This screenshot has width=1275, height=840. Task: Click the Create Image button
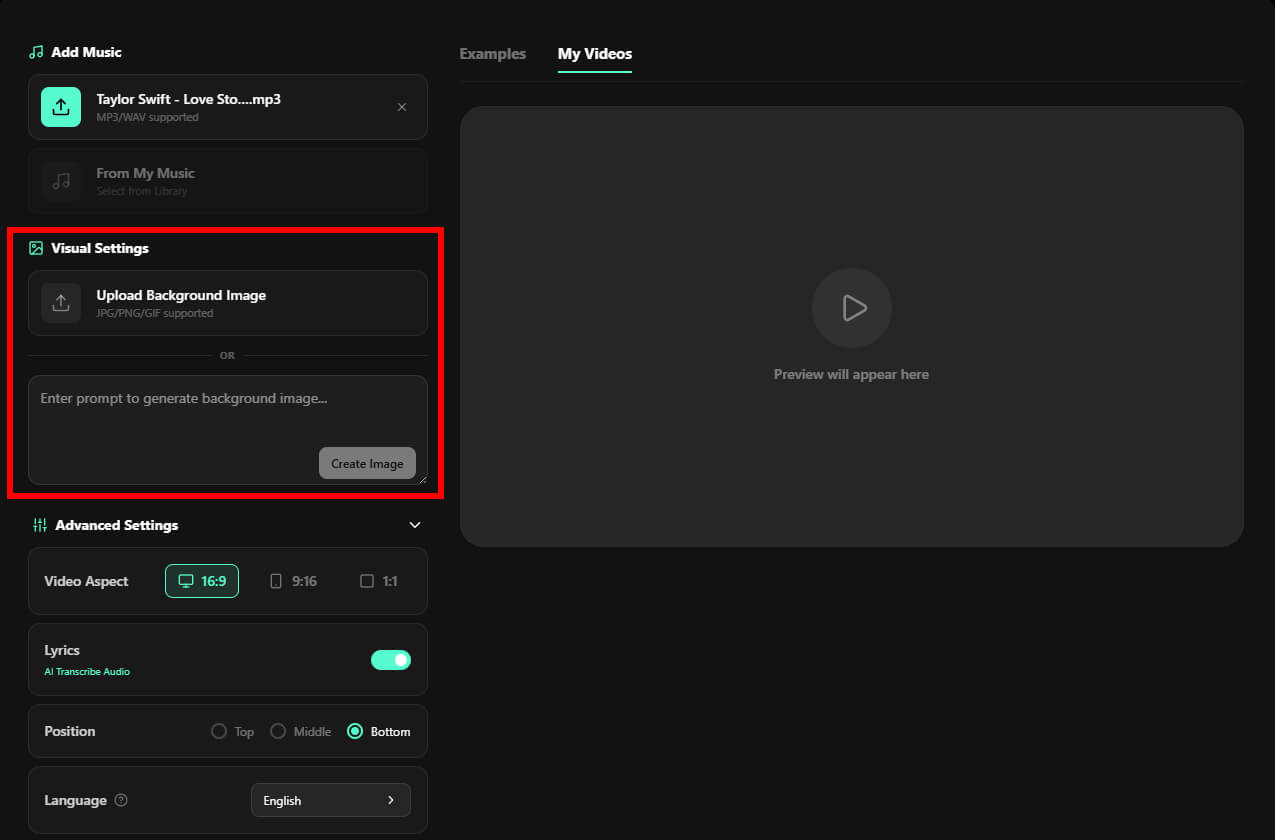coord(367,463)
